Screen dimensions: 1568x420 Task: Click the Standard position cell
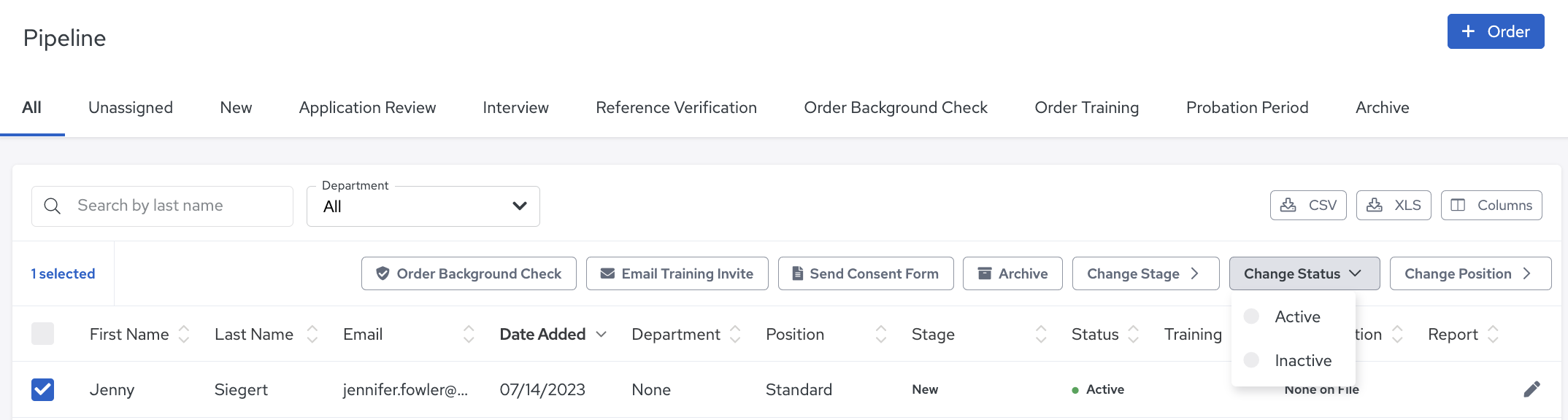click(x=799, y=389)
